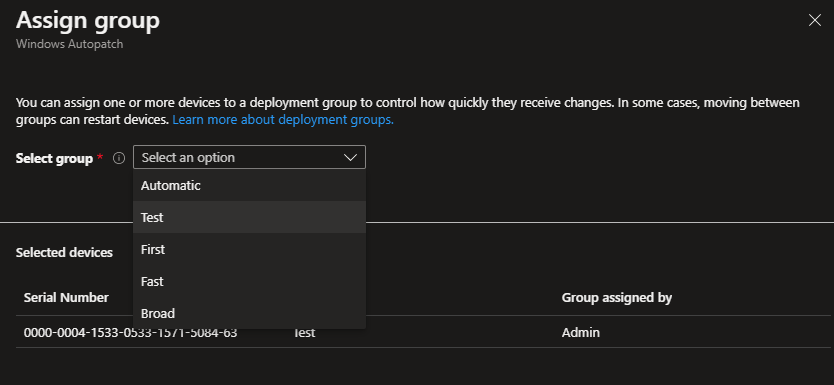
Task: Open 'Learn more about deployment groups' link
Action: click(x=283, y=120)
